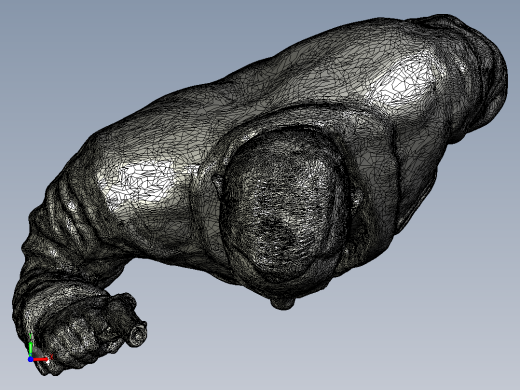This screenshot has height=390, width=520.
Task: Click the red X axis label
Action: point(52,357)
